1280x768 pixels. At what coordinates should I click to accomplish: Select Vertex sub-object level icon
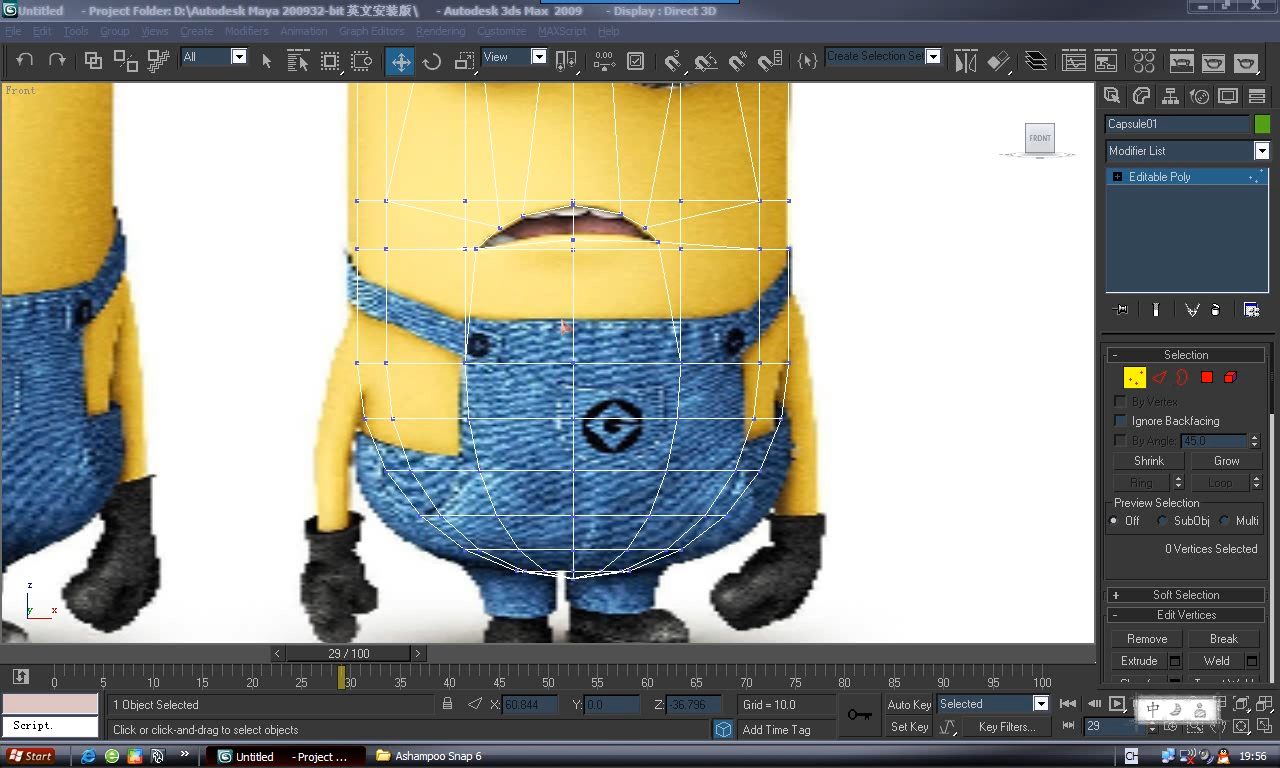[x=1135, y=377]
